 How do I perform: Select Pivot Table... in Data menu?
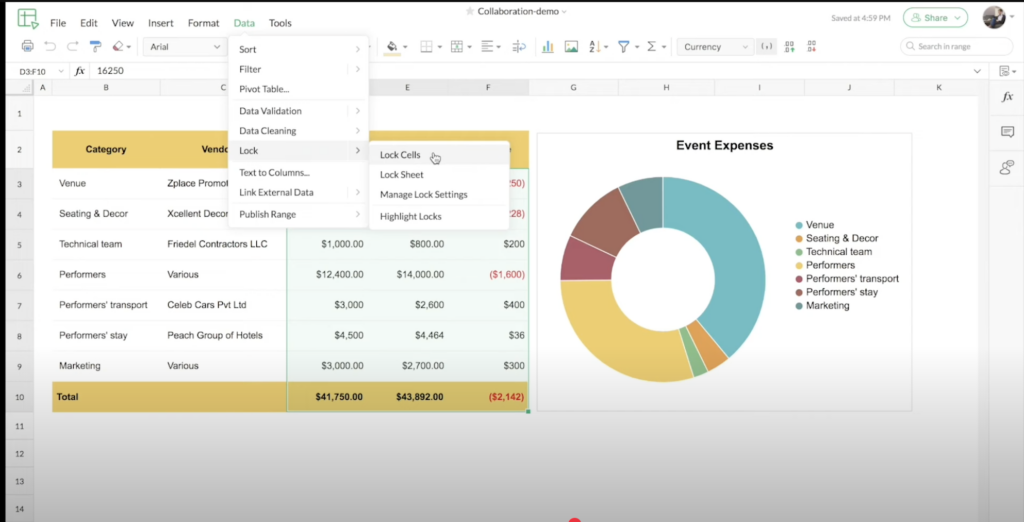[298, 89]
